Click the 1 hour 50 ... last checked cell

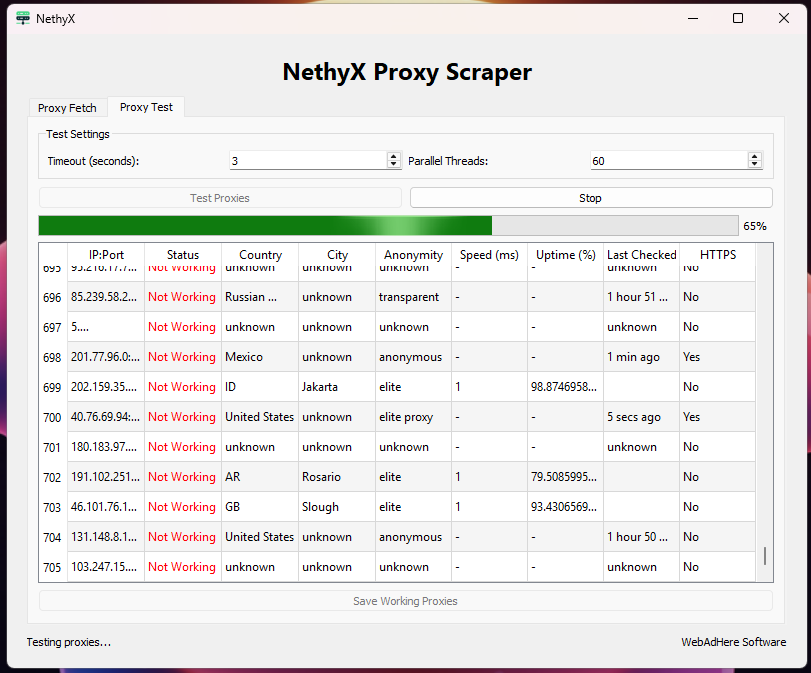pos(641,537)
